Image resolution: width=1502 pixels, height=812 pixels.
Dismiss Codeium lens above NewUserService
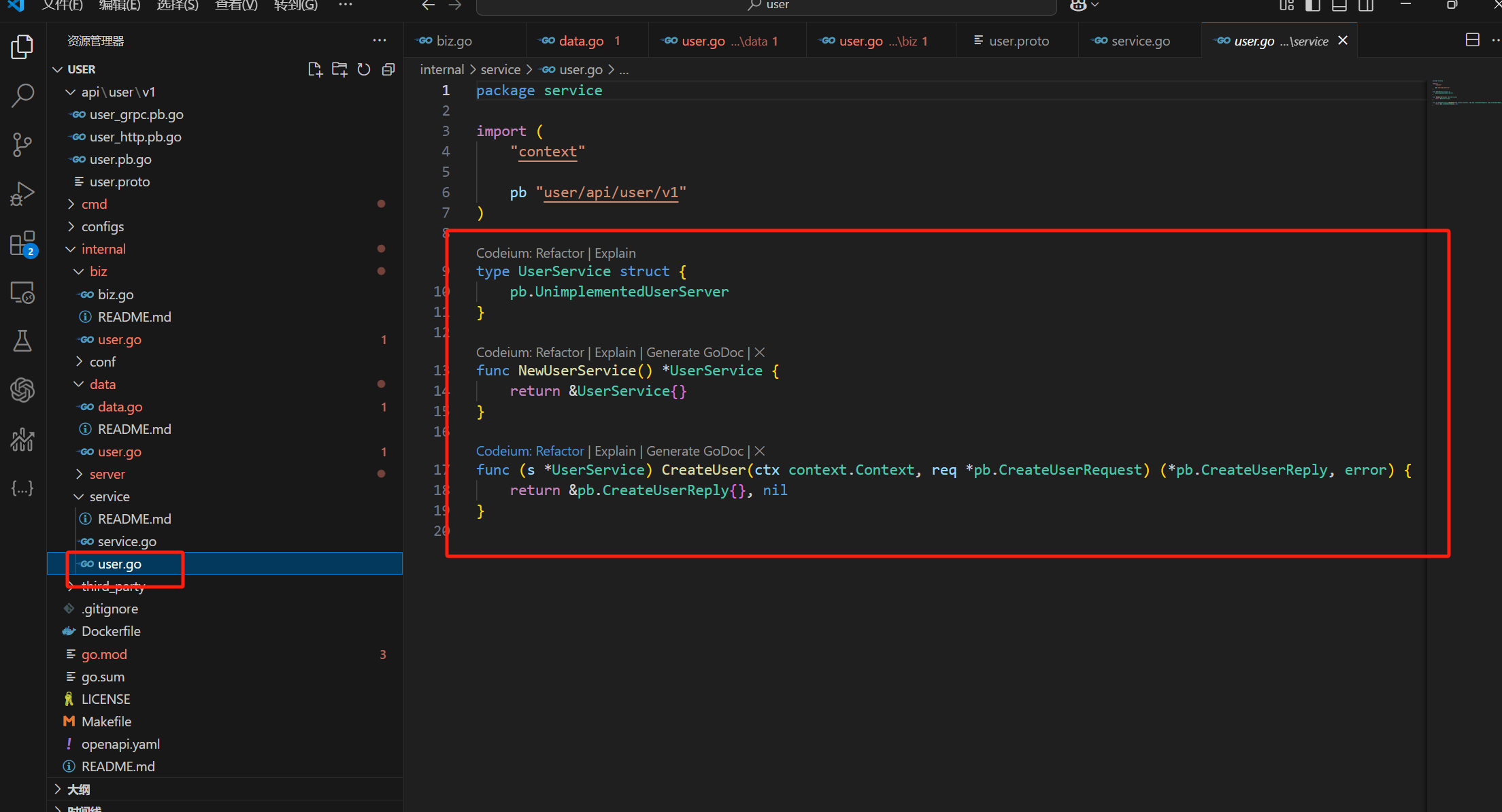[x=760, y=352]
